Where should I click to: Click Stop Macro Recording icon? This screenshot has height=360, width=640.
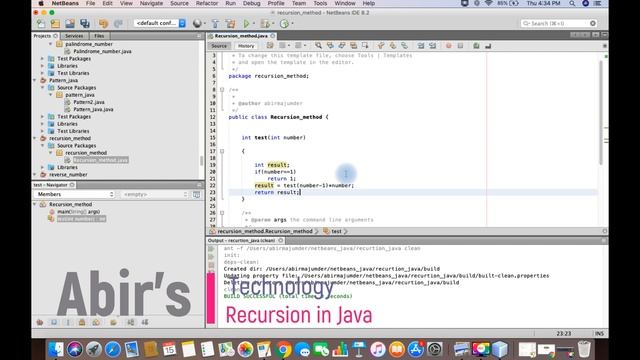point(460,46)
